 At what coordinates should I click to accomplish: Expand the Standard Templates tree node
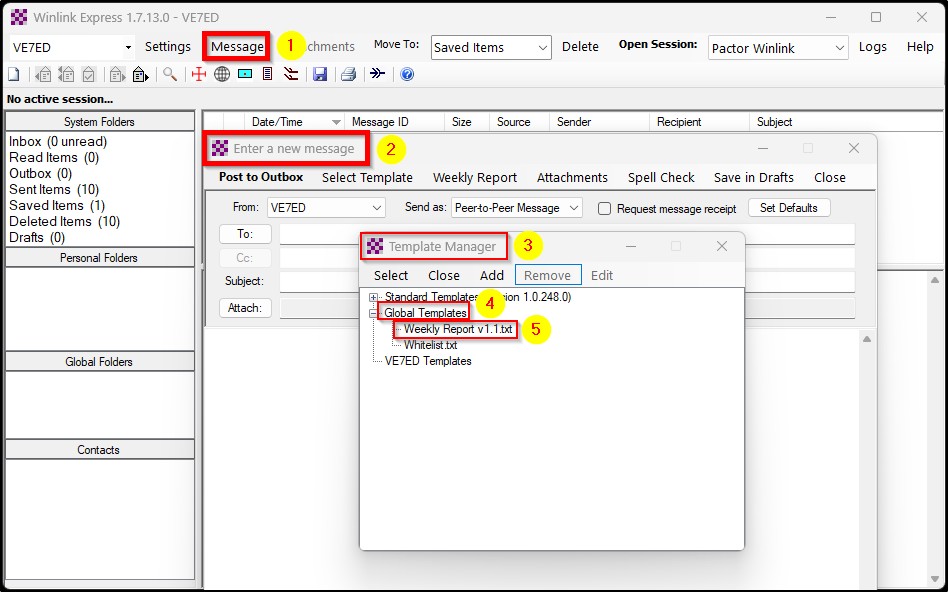click(374, 297)
